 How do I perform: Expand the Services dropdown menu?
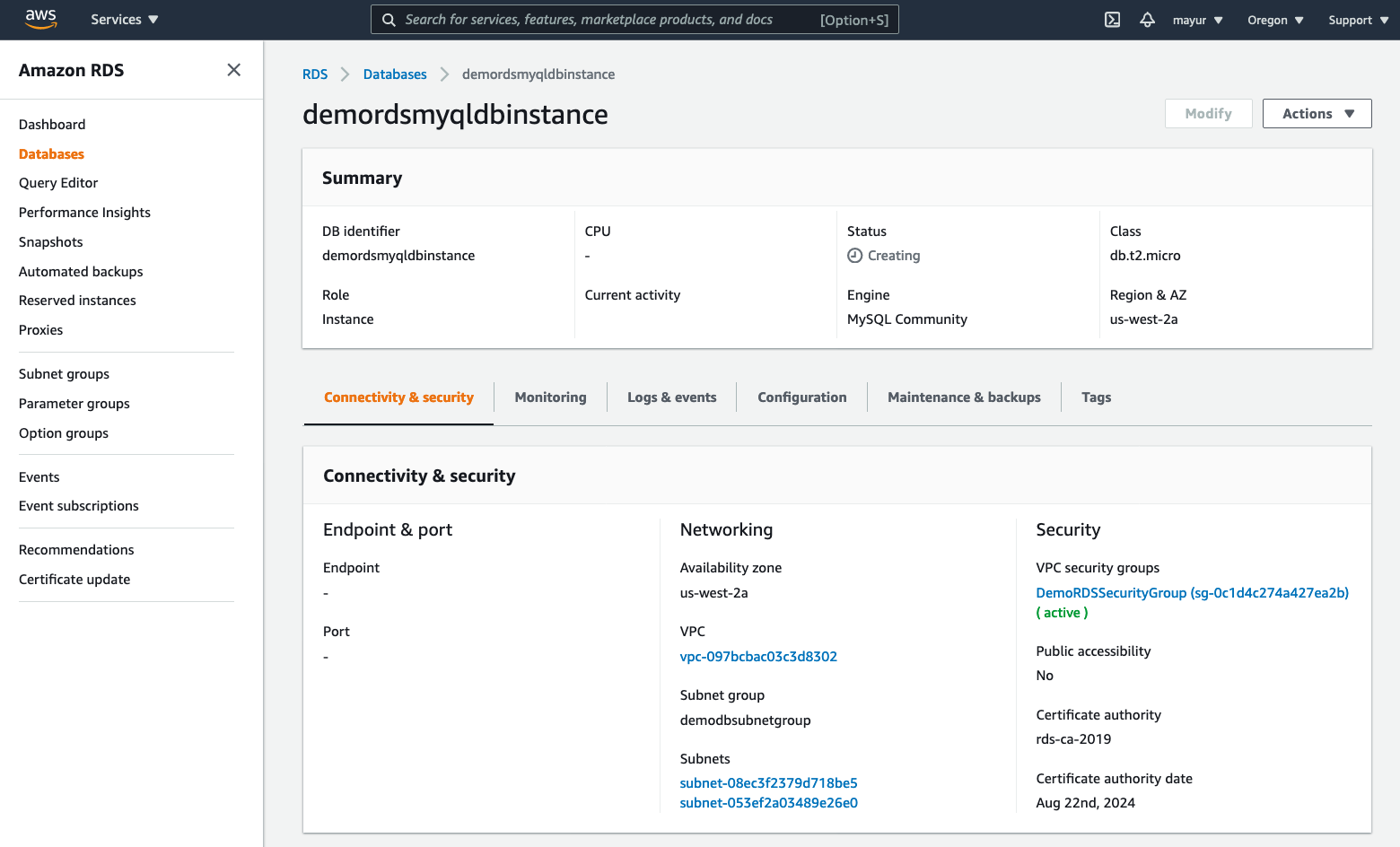point(124,20)
